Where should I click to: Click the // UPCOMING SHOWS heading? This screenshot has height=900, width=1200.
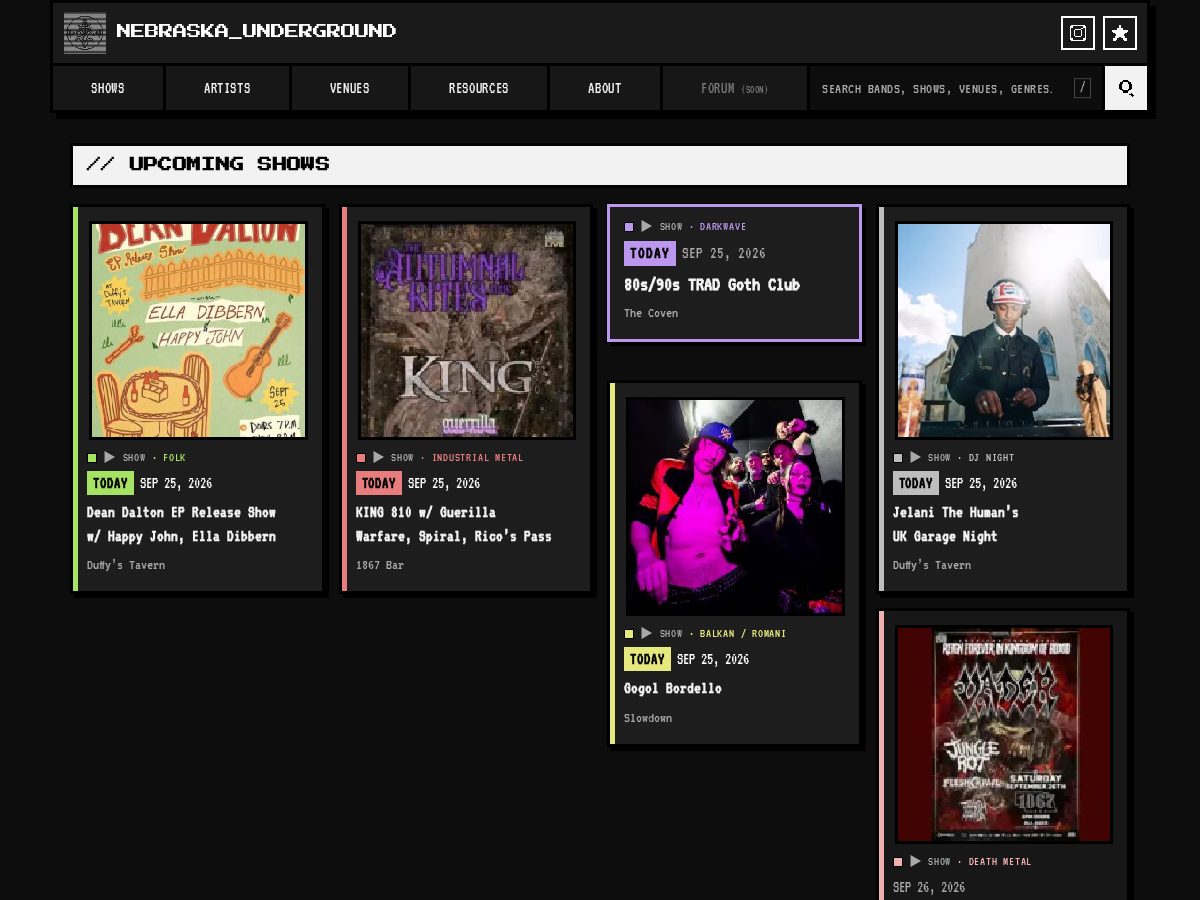point(208,164)
